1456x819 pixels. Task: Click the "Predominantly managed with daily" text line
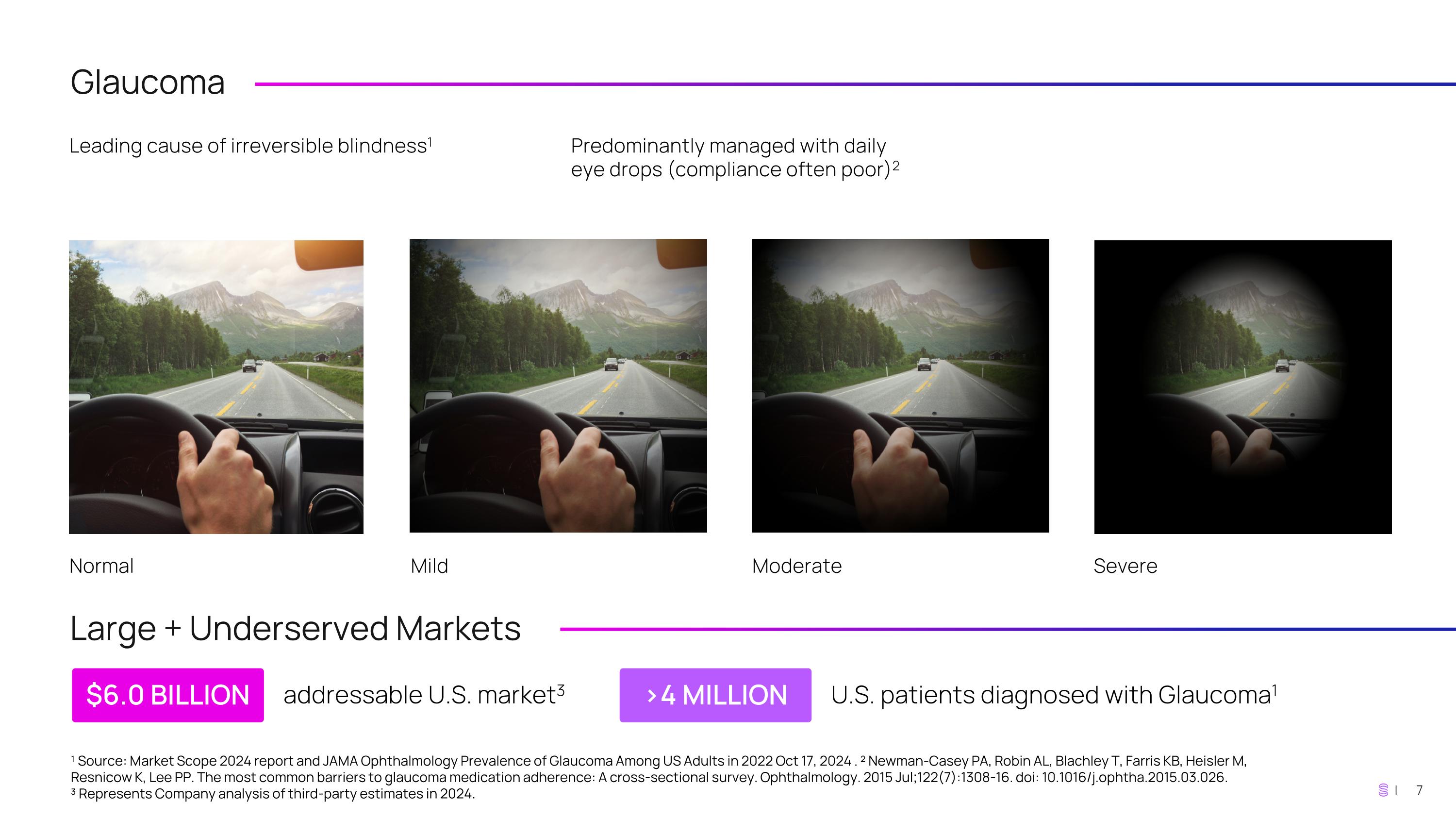(728, 146)
